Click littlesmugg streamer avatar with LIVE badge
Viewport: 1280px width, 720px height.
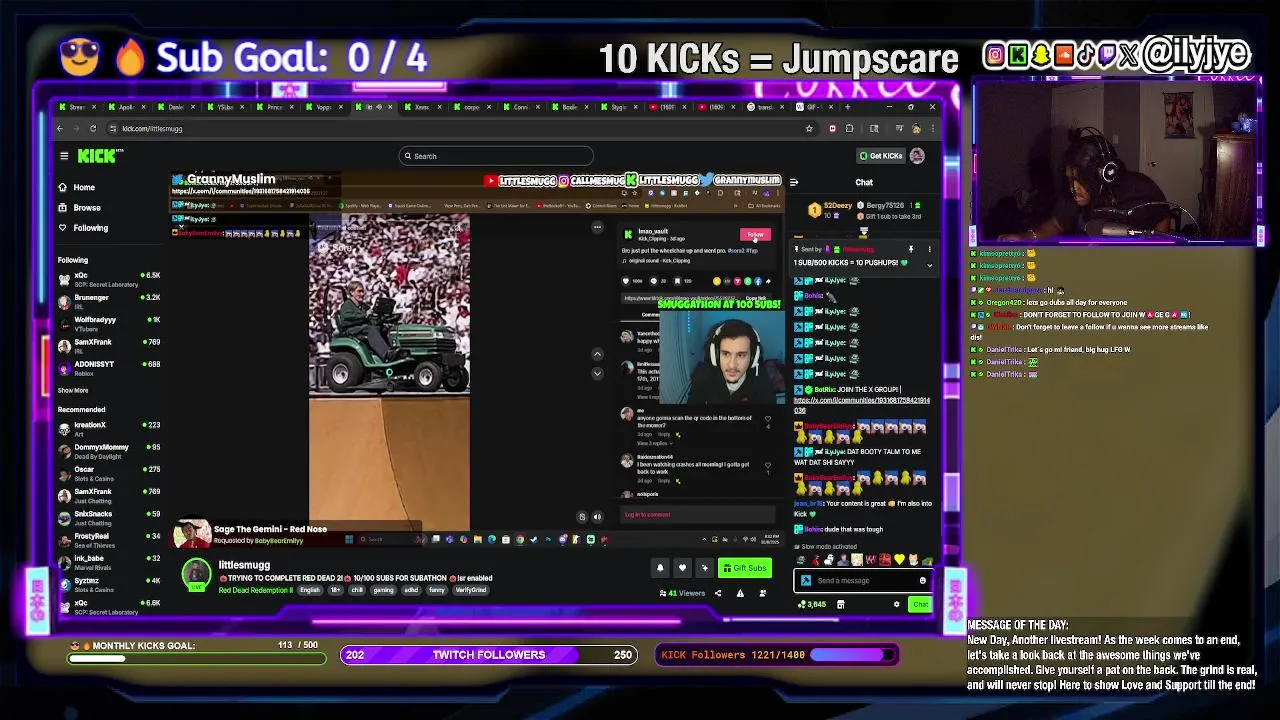196,574
